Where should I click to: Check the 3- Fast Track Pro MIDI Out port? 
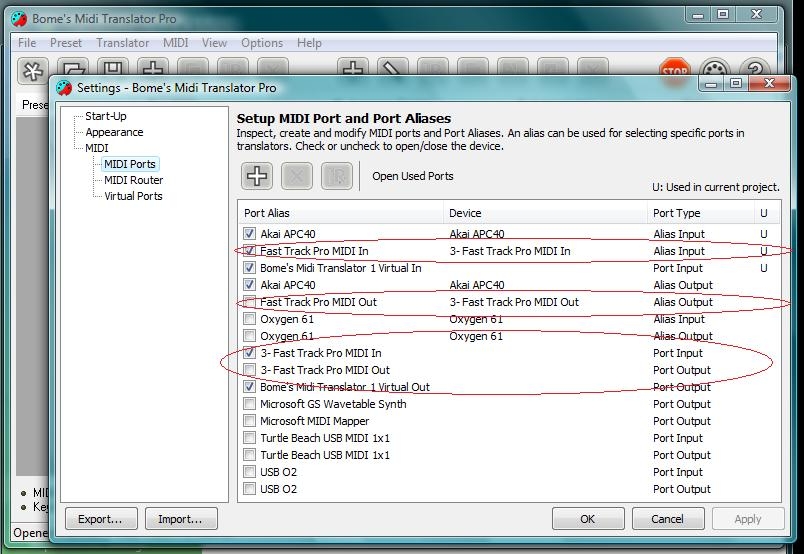(x=249, y=370)
